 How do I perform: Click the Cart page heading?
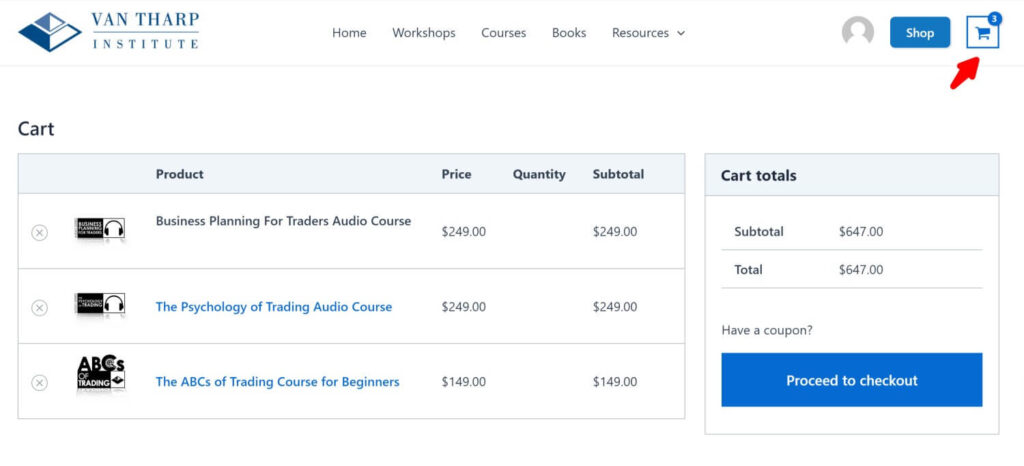point(36,129)
